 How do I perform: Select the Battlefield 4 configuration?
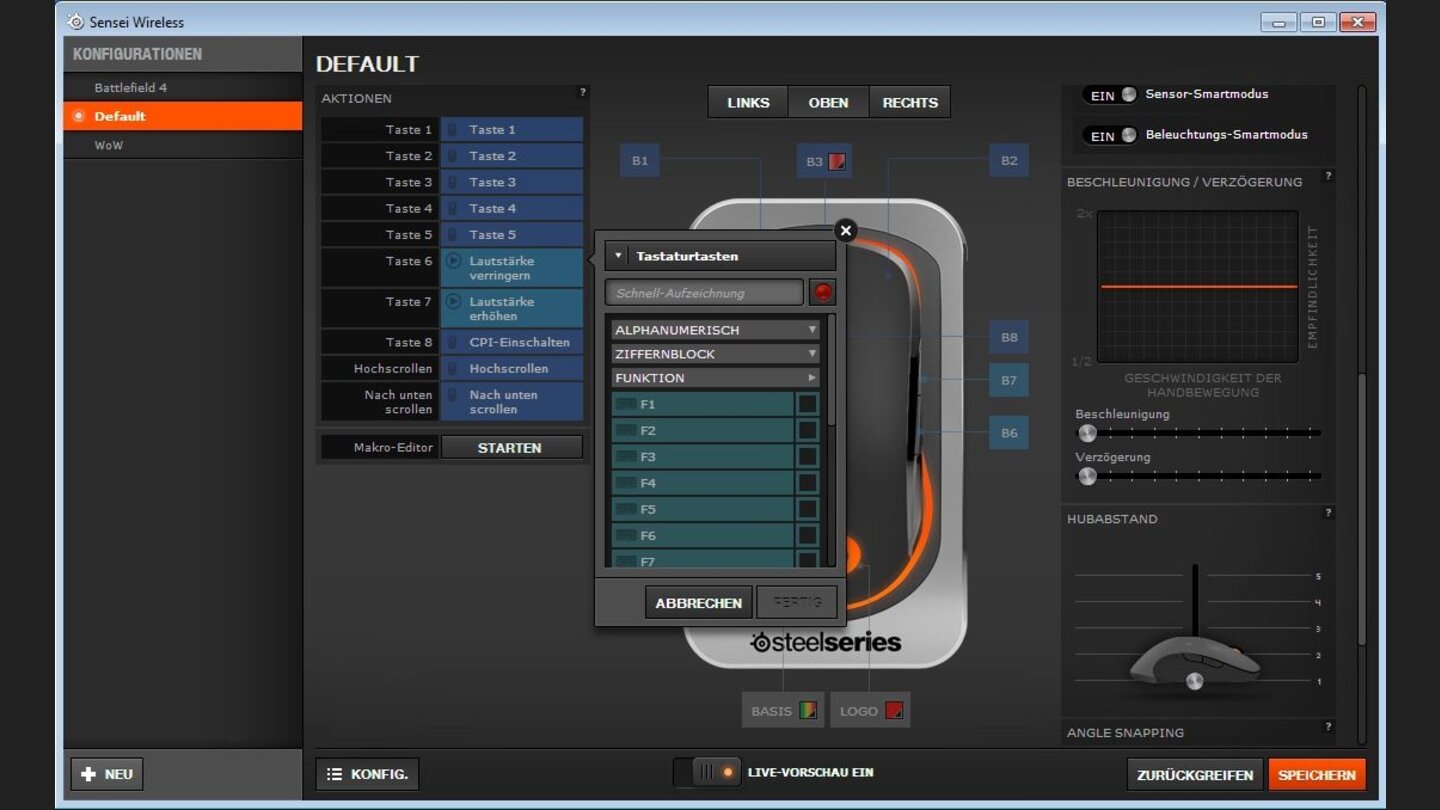(x=183, y=87)
